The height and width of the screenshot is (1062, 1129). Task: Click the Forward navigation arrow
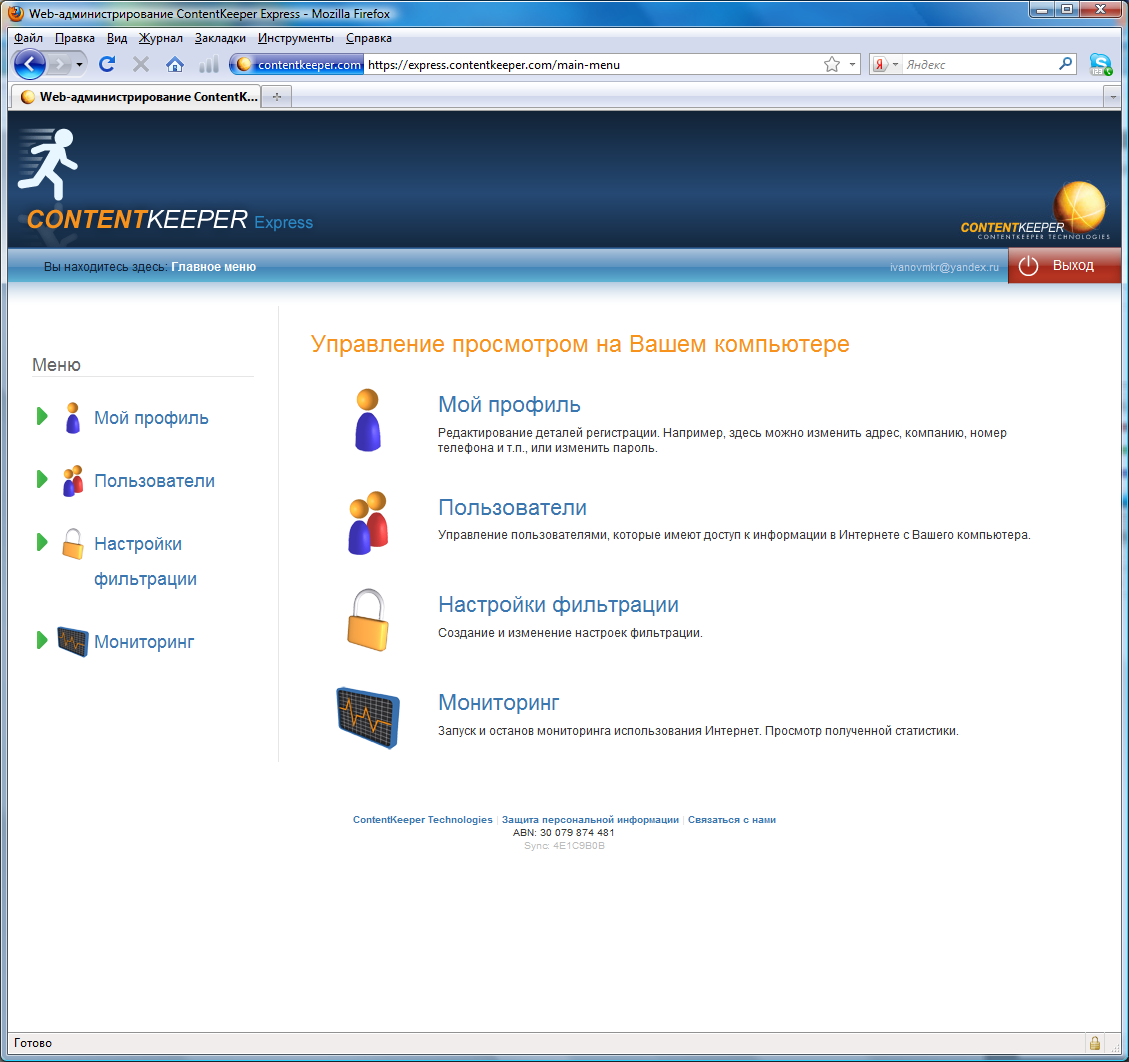click(x=60, y=65)
